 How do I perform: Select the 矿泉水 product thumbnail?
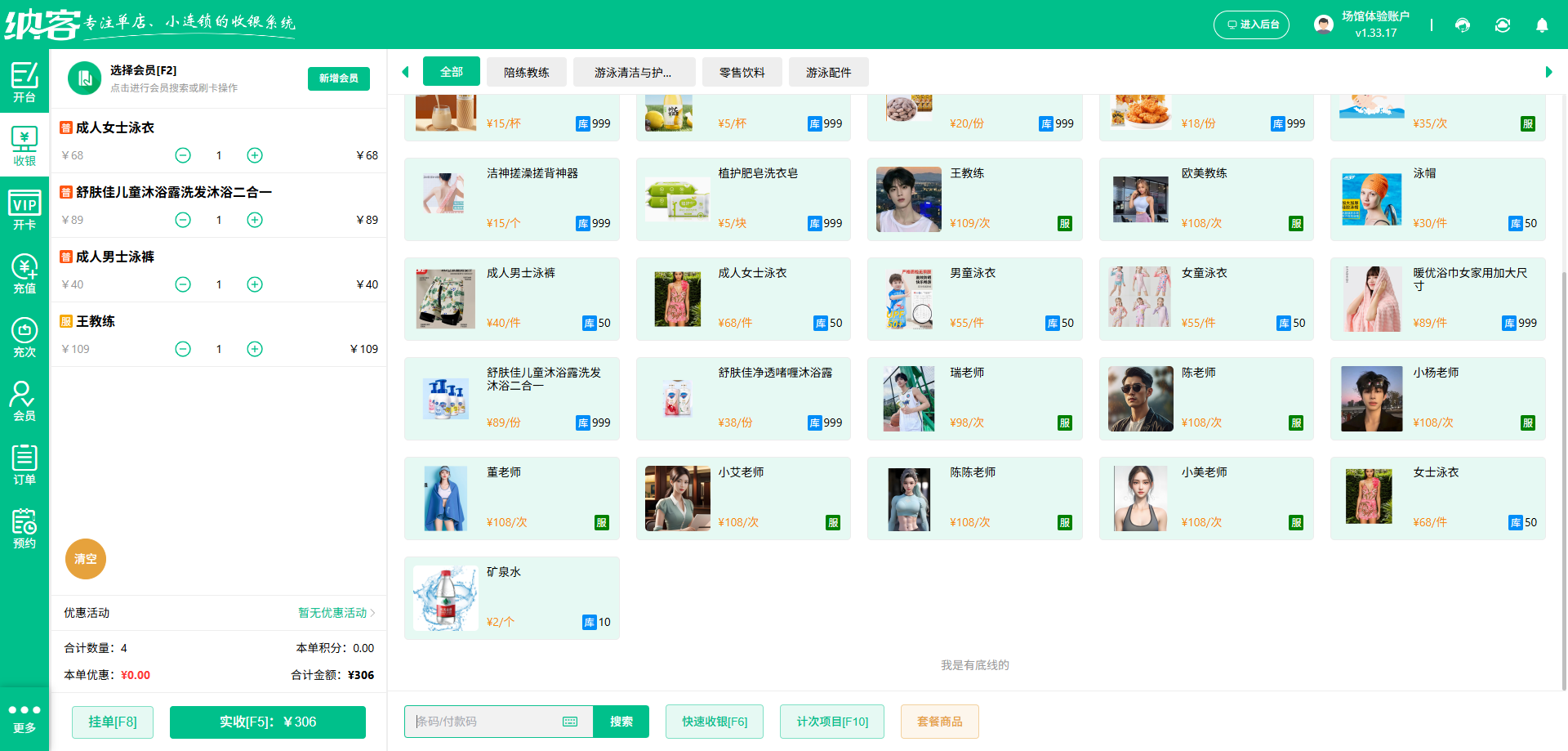[445, 597]
